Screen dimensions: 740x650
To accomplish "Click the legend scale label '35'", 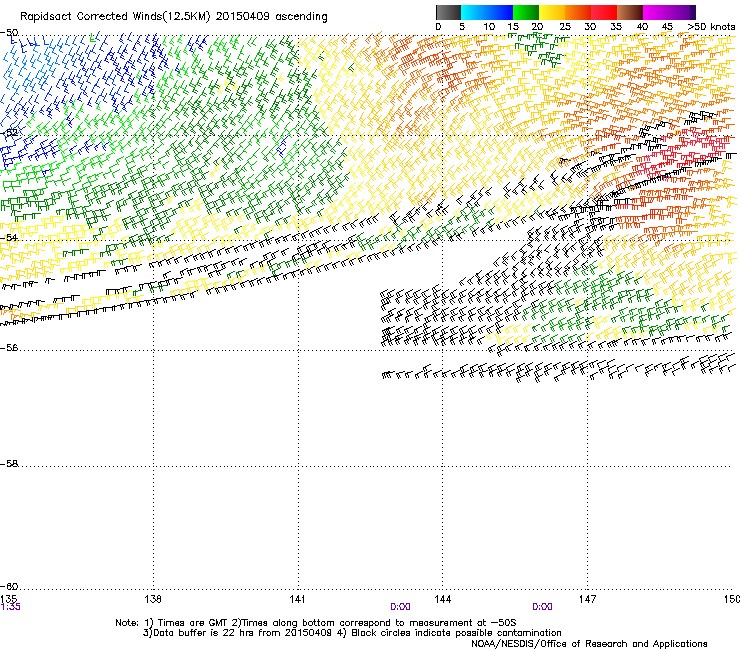I will click(x=616, y=27).
